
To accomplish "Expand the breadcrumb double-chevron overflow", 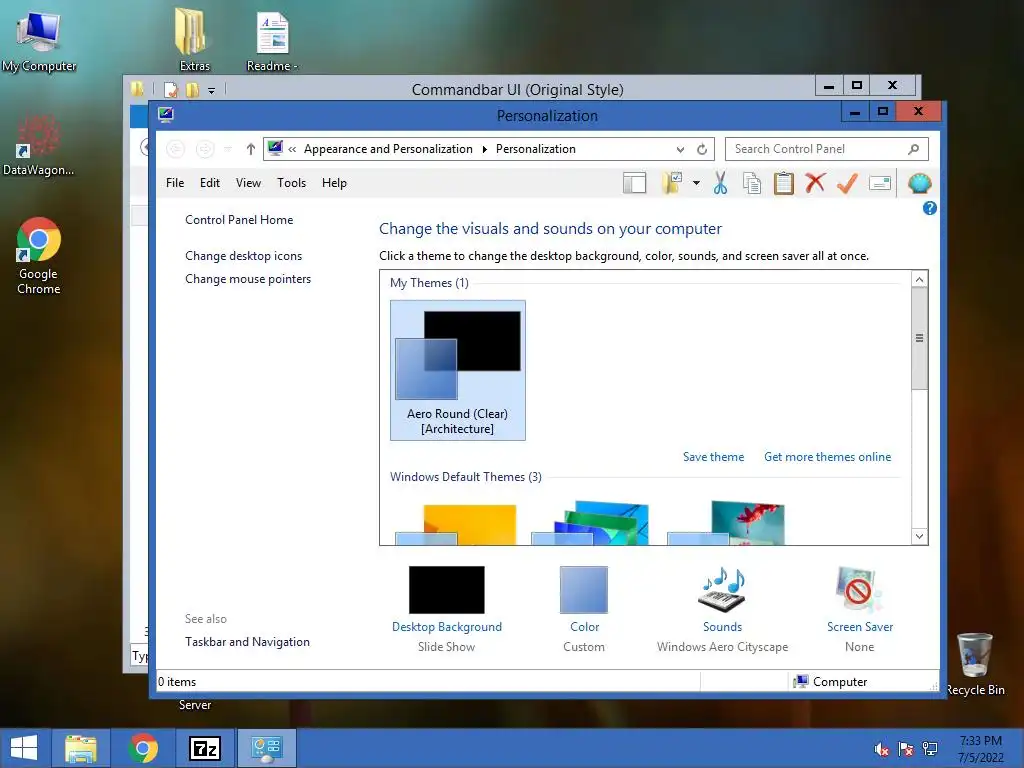I will [292, 149].
